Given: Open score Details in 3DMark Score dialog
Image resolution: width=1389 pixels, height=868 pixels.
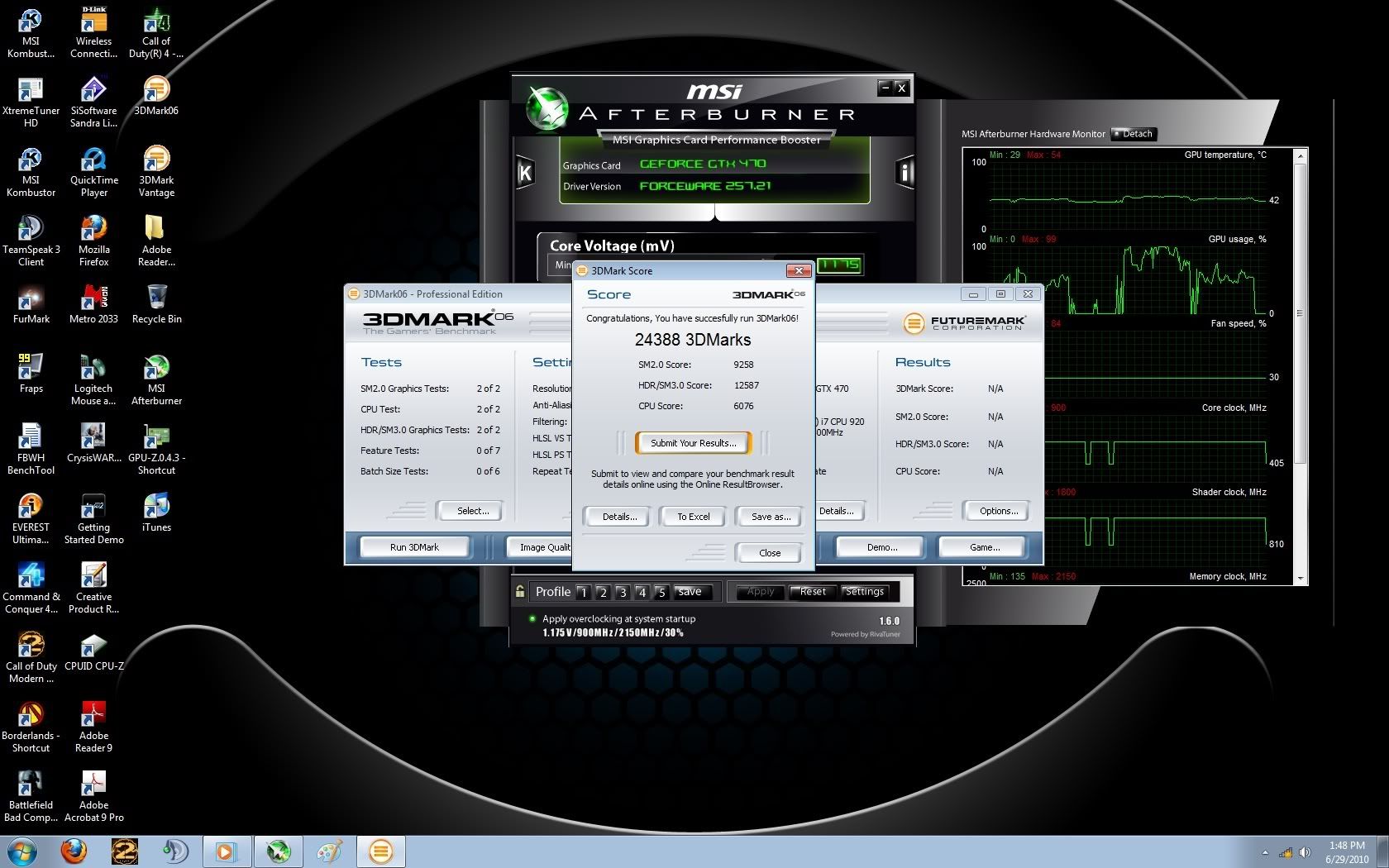Looking at the screenshot, I should click(619, 517).
